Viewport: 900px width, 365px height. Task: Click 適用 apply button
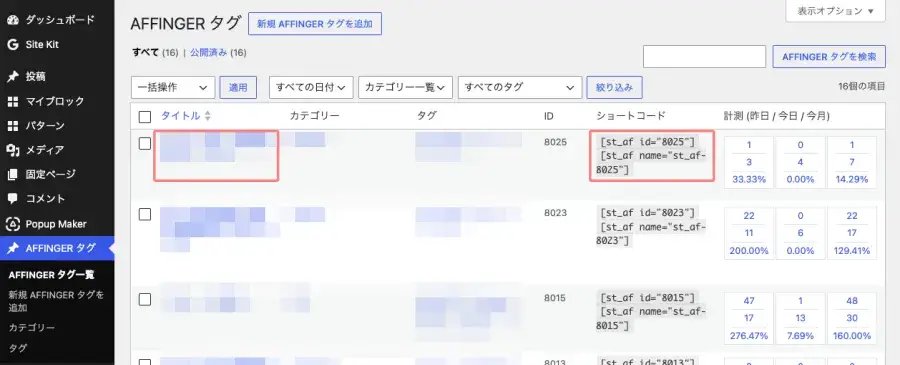click(238, 87)
